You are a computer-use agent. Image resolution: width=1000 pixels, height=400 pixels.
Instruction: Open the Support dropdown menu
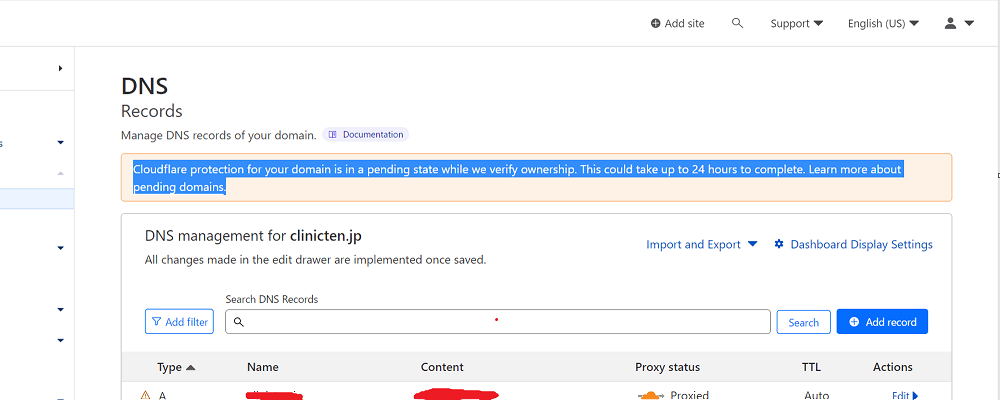tap(797, 24)
